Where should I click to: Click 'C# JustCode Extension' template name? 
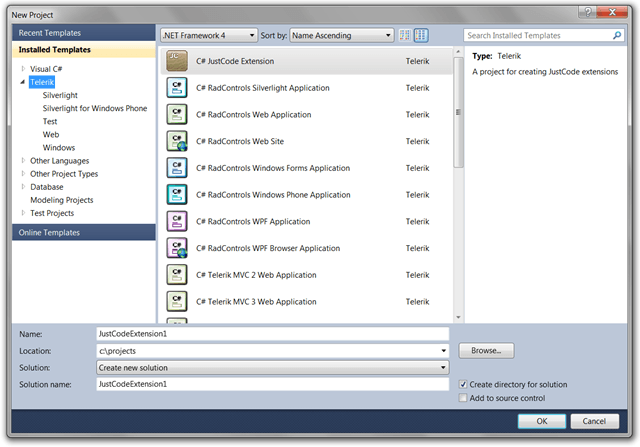tap(235, 61)
